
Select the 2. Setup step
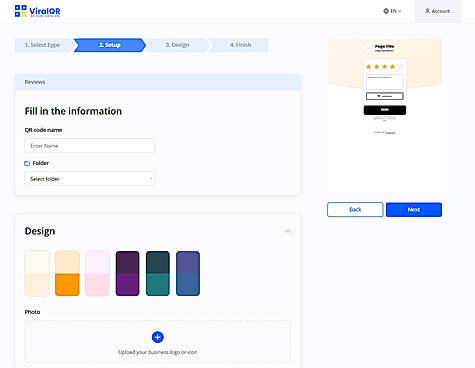(x=110, y=45)
